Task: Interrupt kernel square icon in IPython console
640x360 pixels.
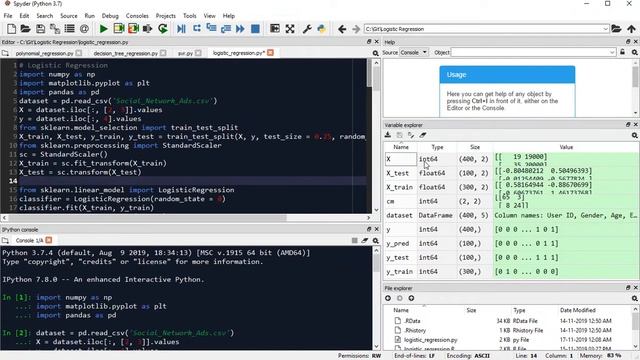Action: click(354, 240)
